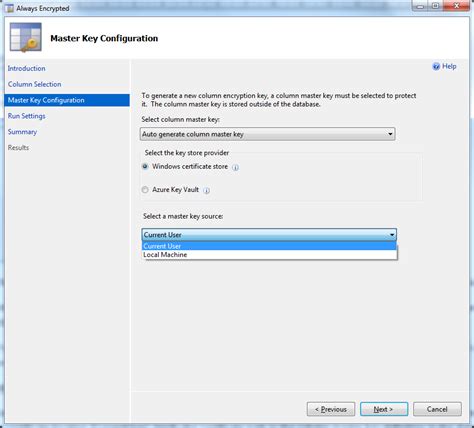Screen dimensions: 474x428
Task: Go to Summary page
Action: click(22, 132)
